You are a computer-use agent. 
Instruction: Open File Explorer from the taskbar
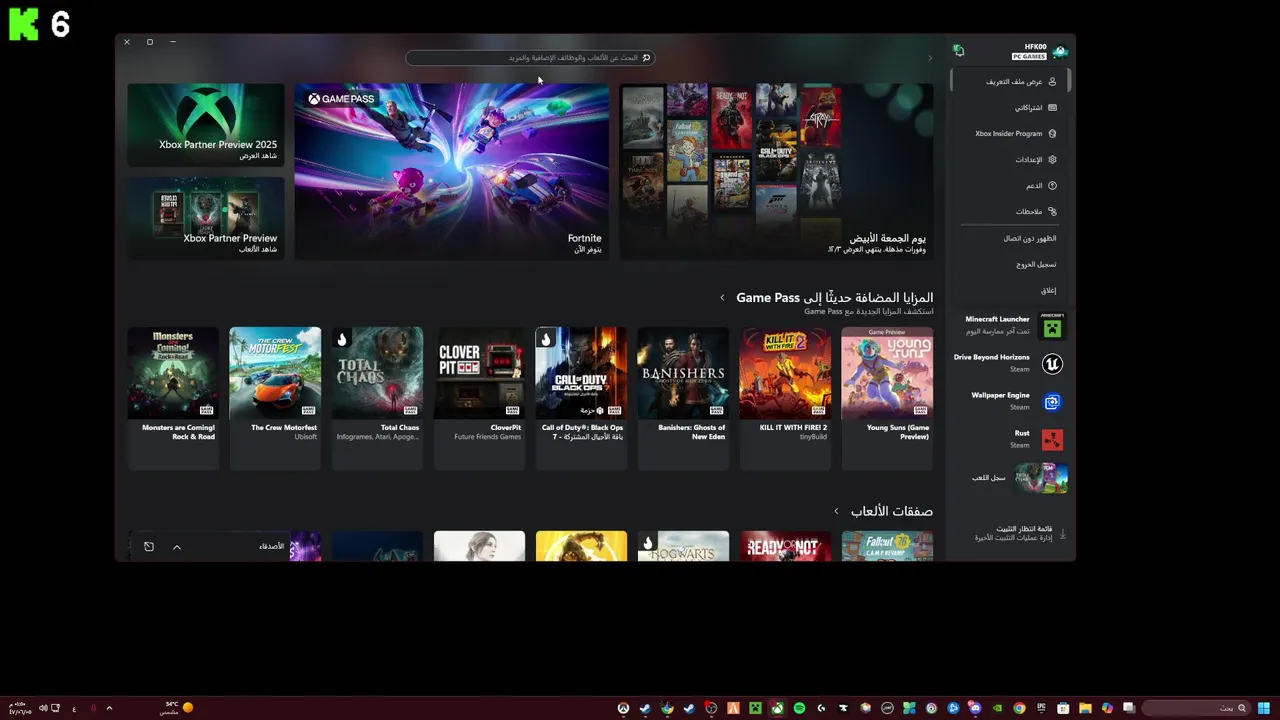point(1084,708)
